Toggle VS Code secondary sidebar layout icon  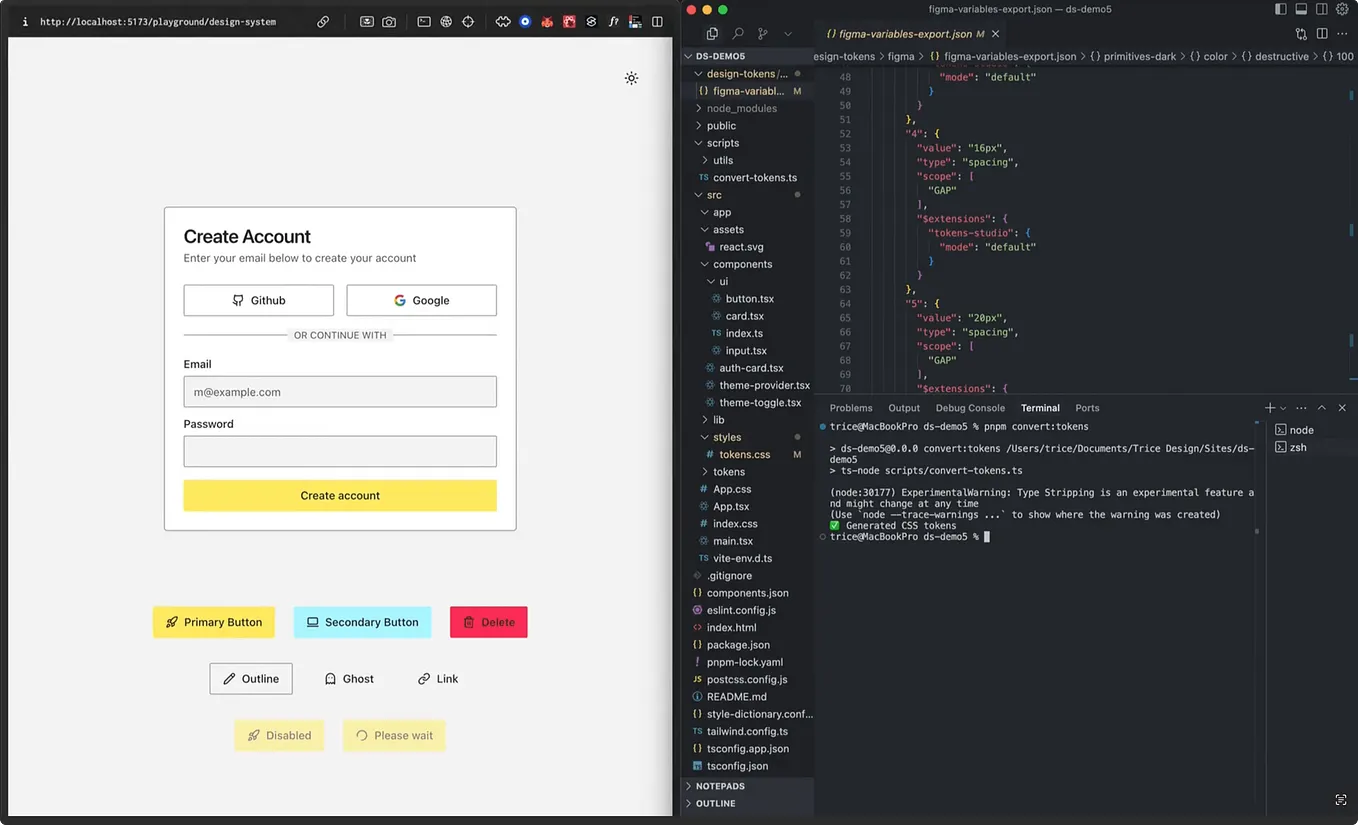pos(1321,9)
